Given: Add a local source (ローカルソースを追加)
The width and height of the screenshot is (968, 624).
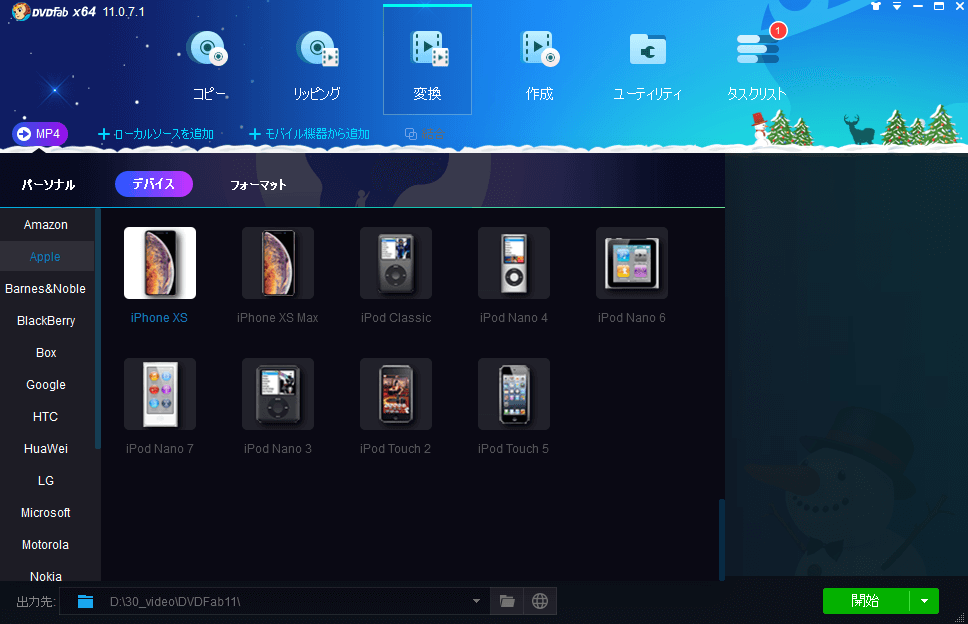Looking at the screenshot, I should coord(156,134).
